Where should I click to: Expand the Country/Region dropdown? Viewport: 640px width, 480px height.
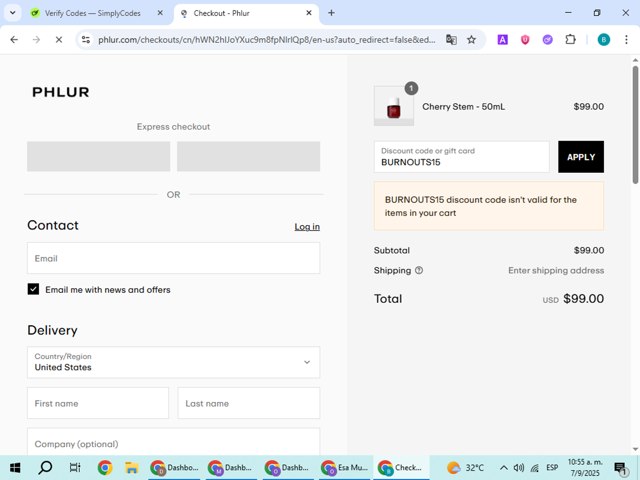173,362
